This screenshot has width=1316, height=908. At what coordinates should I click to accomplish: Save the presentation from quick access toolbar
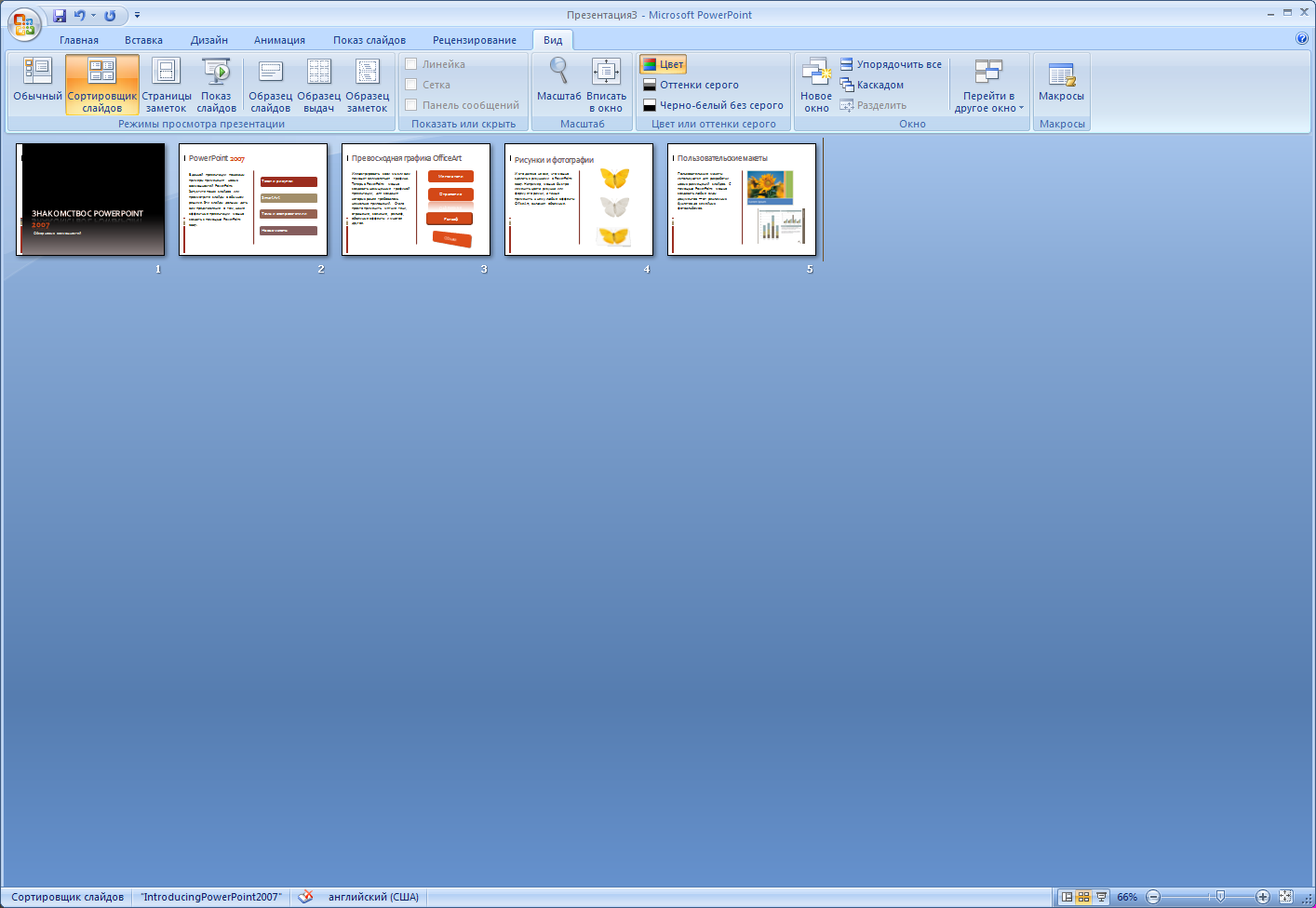coord(60,15)
